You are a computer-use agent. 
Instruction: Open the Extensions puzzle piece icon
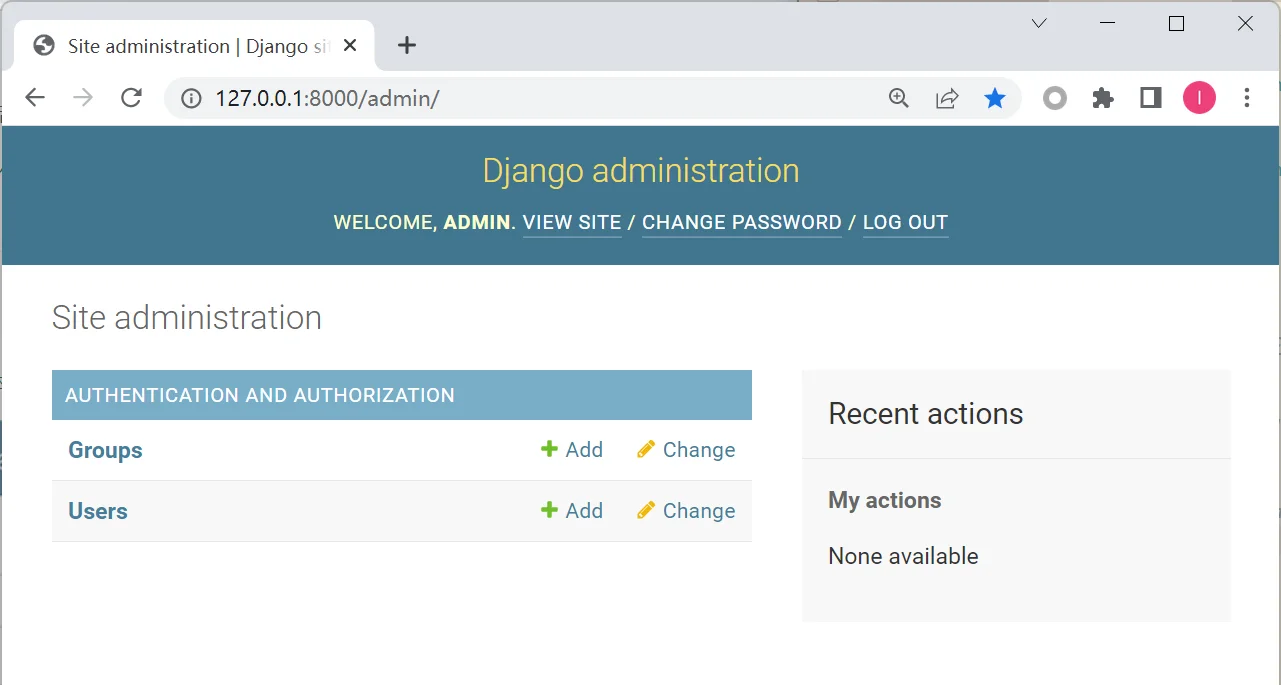(1103, 98)
